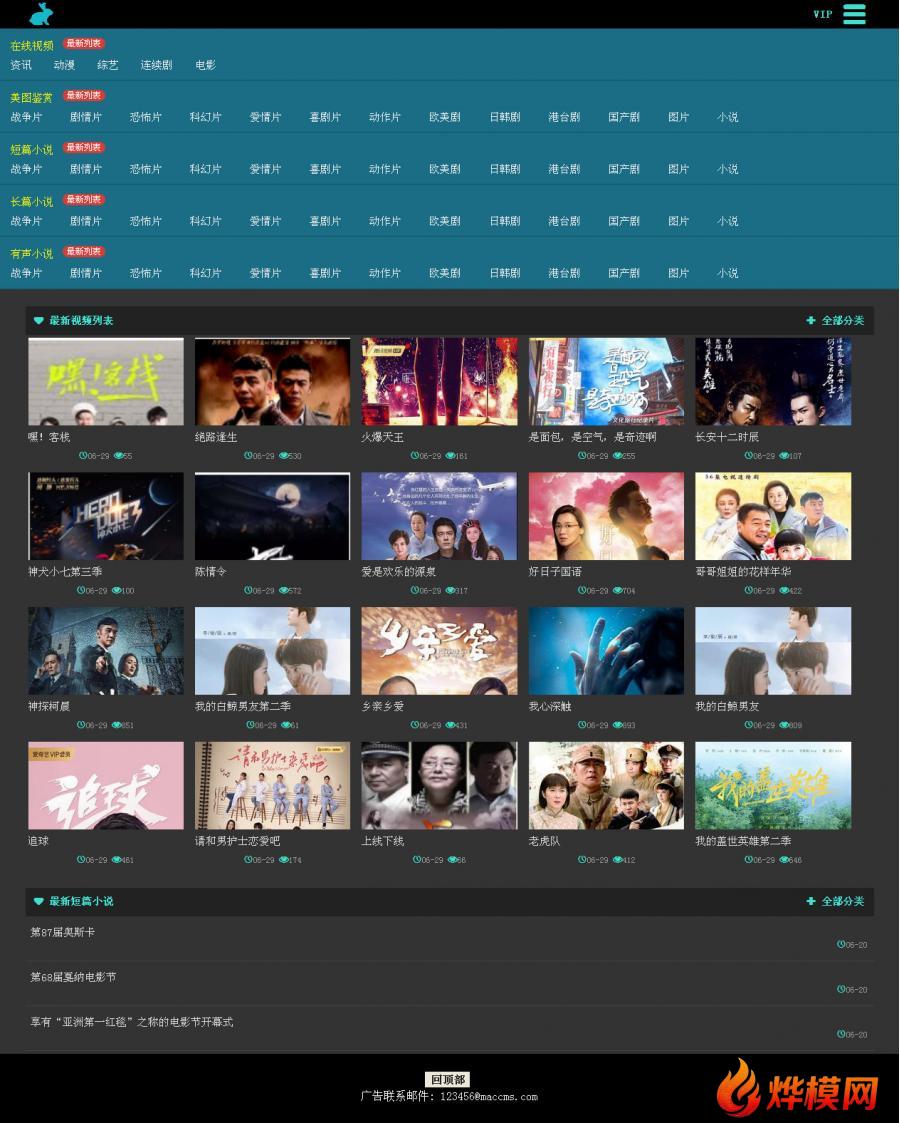Click the VIP link in the header
The width and height of the screenshot is (900, 1123).
[x=823, y=14]
